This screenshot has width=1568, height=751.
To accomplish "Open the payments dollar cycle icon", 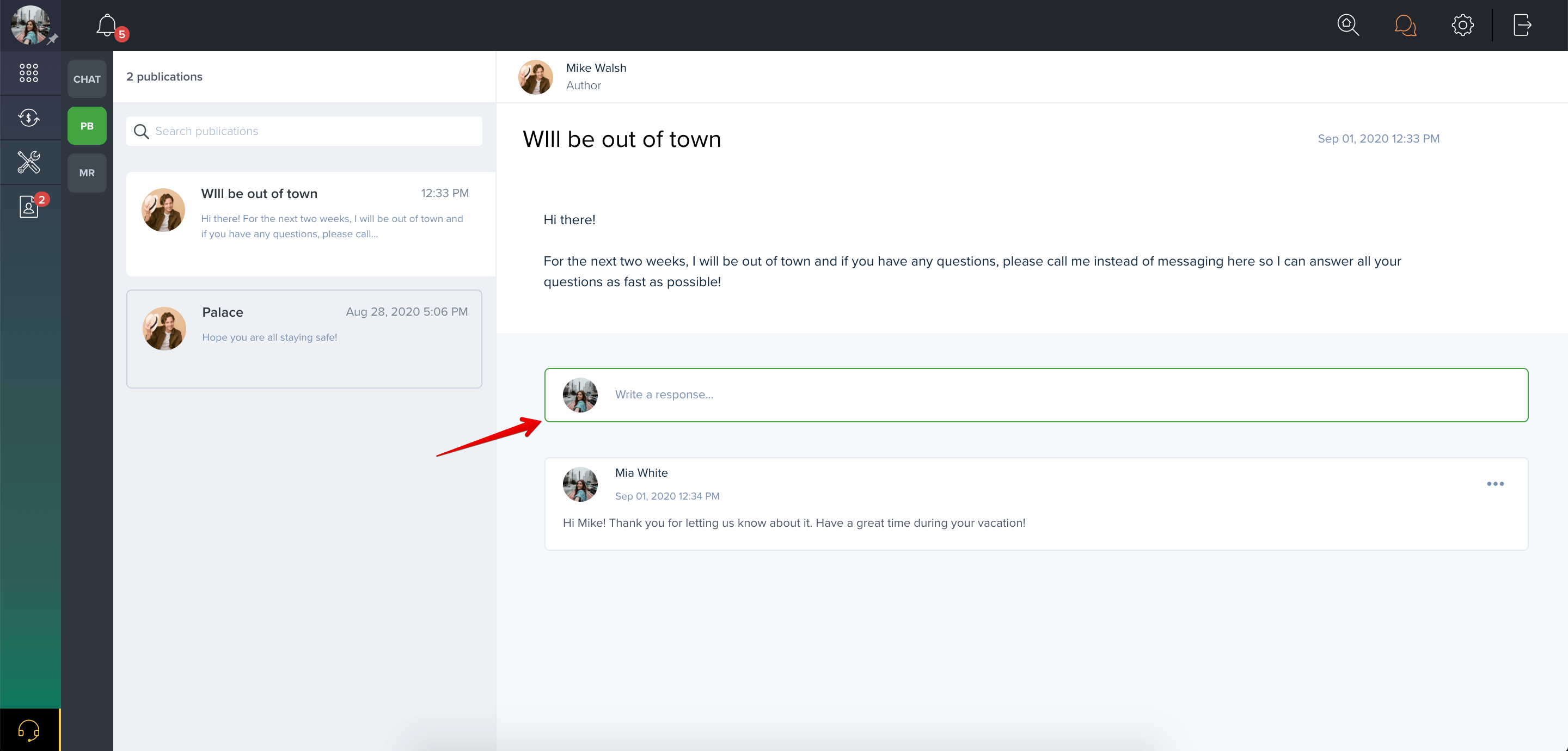I will click(29, 118).
